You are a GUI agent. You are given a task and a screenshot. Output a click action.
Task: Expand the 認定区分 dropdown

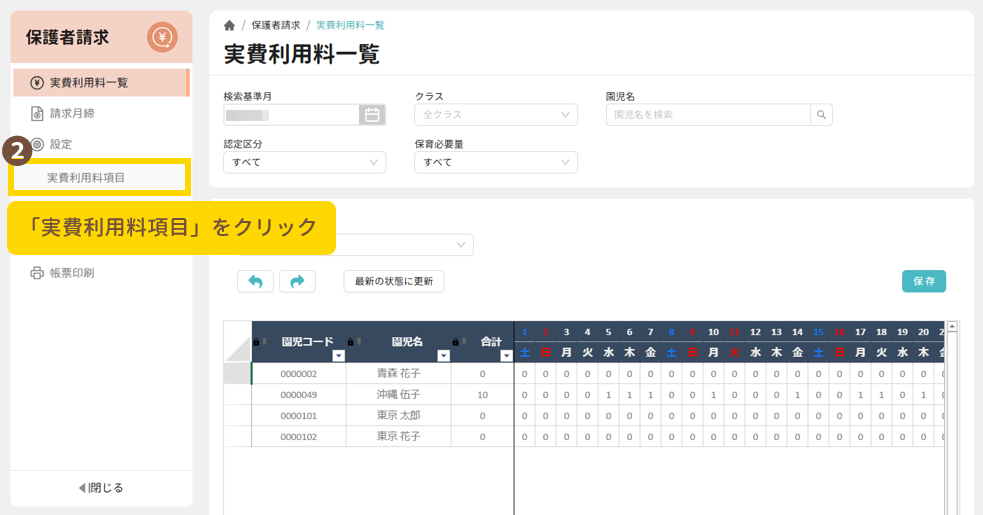point(304,162)
